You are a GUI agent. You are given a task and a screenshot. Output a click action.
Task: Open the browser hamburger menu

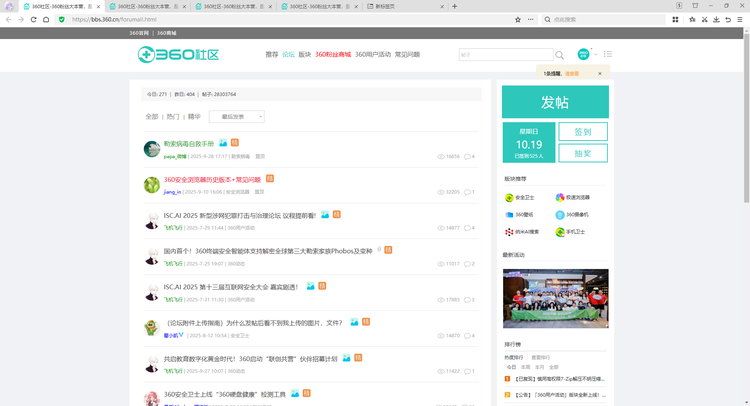tap(740, 20)
